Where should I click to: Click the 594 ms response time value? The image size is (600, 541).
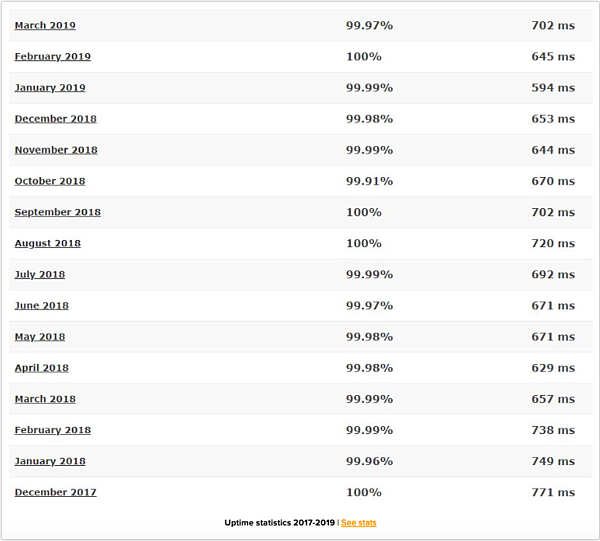point(553,88)
